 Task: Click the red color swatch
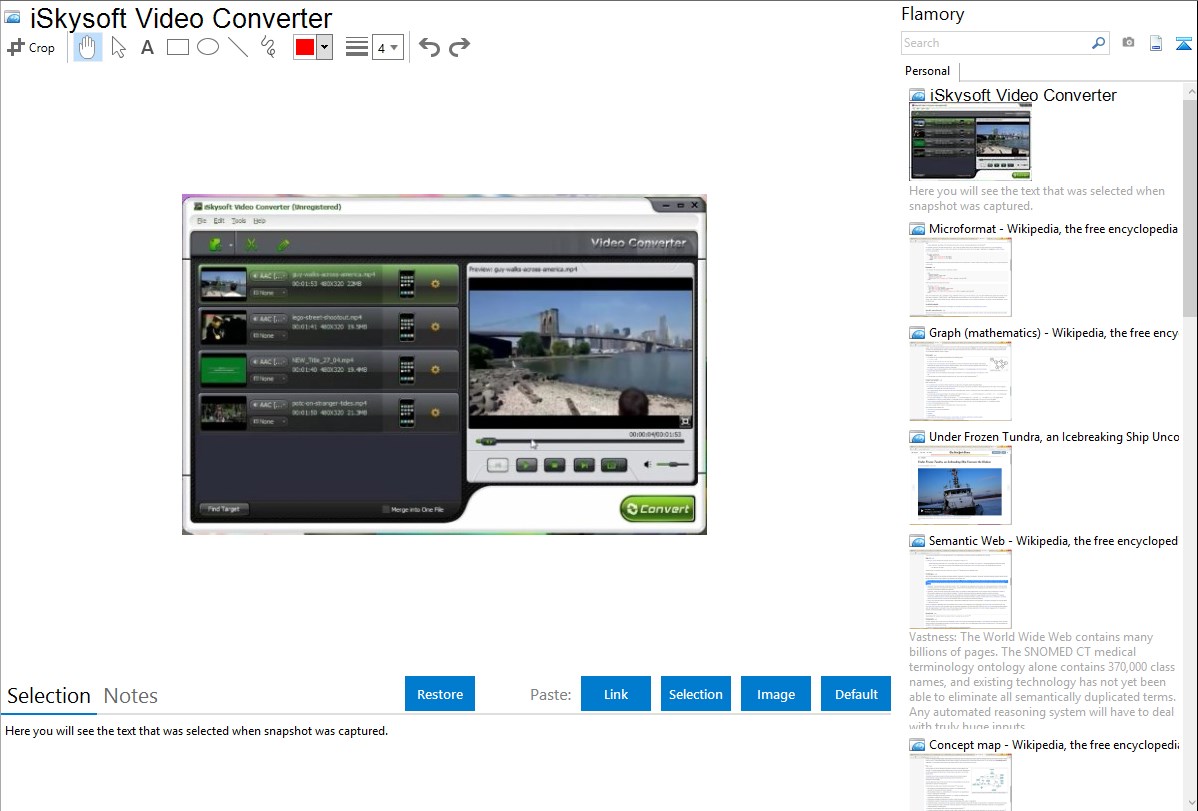pos(305,47)
